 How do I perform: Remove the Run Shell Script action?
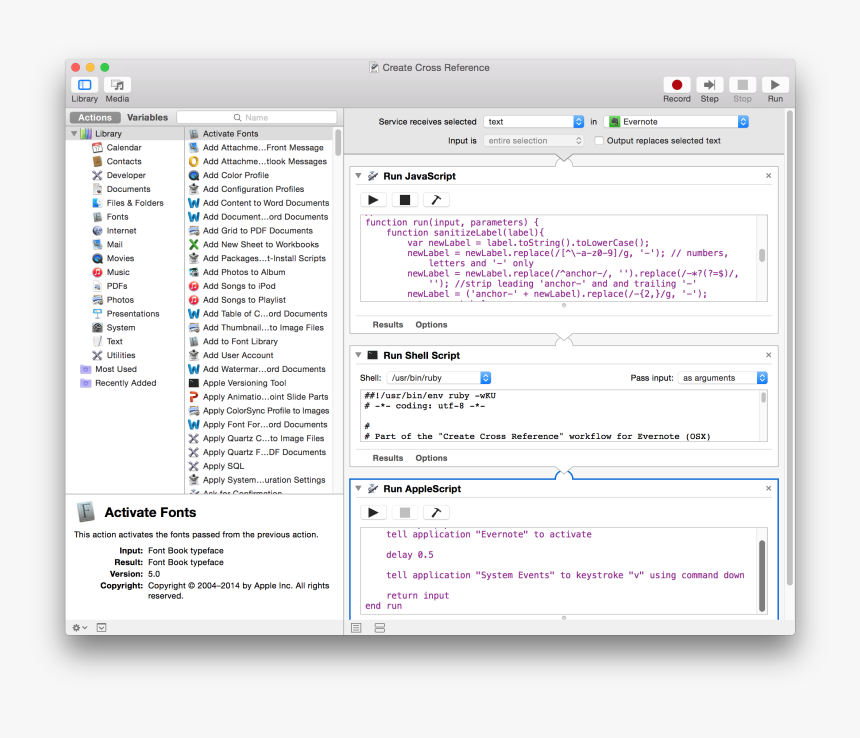click(x=768, y=355)
